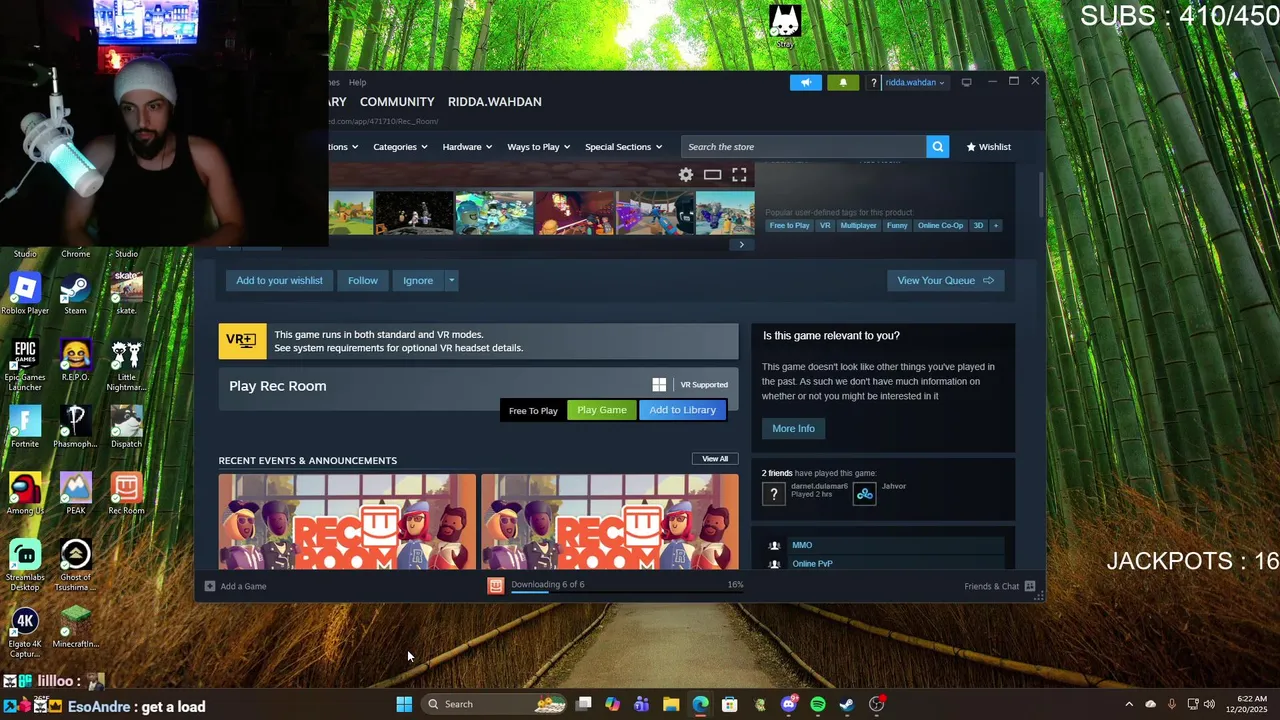Image resolution: width=1280 pixels, height=720 pixels.
Task: Enter fullscreen on the media viewer
Action: [739, 175]
